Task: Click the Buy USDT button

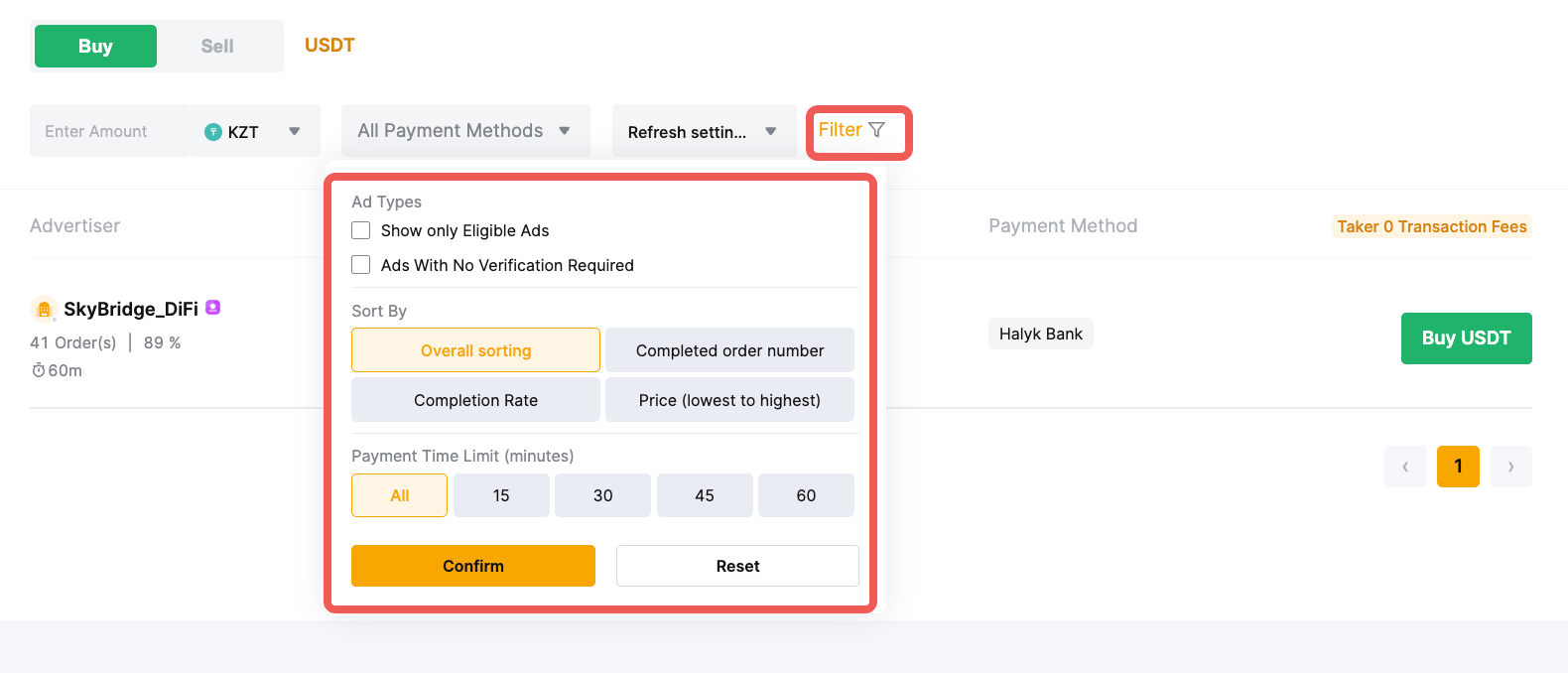Action: tap(1466, 338)
